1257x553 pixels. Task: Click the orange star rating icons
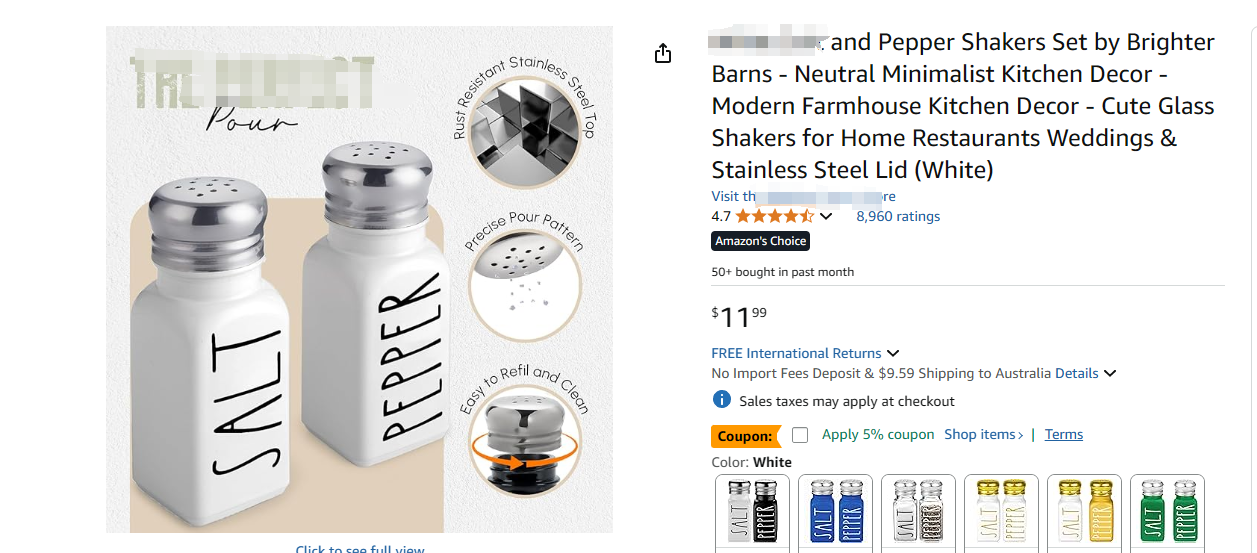click(775, 216)
